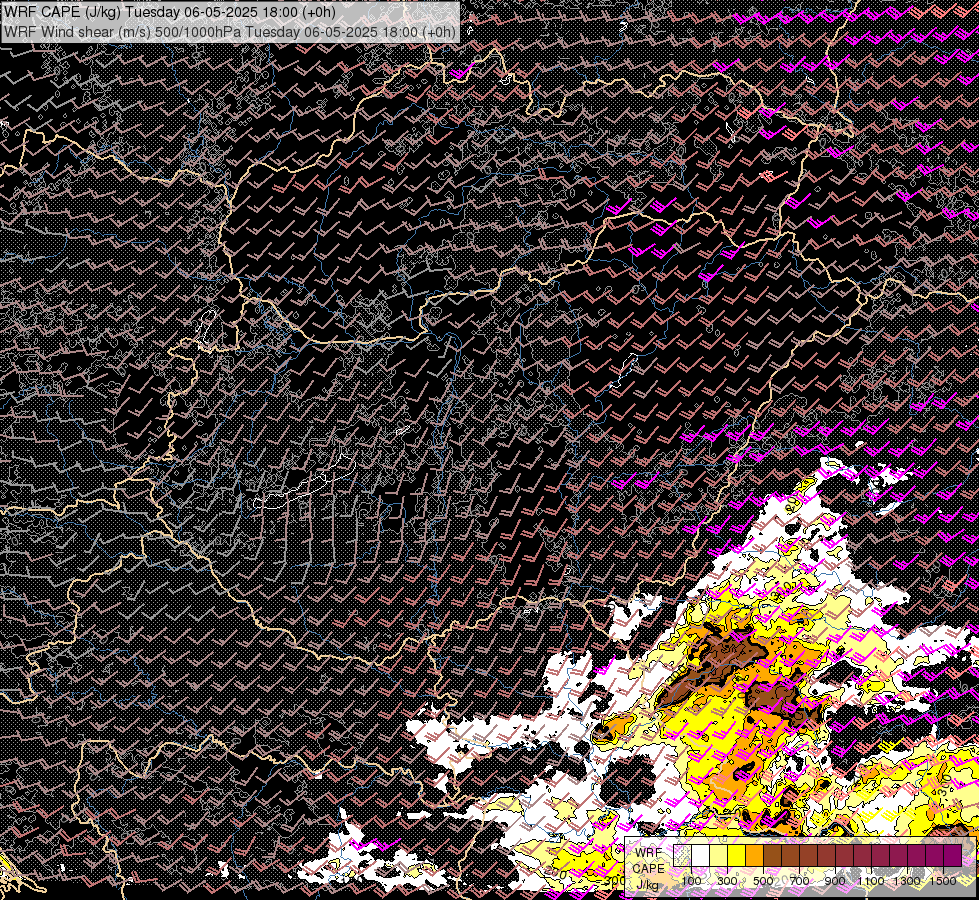Click the dotted first legend swatch
Image resolution: width=979 pixels, height=900 pixels.
(x=682, y=855)
